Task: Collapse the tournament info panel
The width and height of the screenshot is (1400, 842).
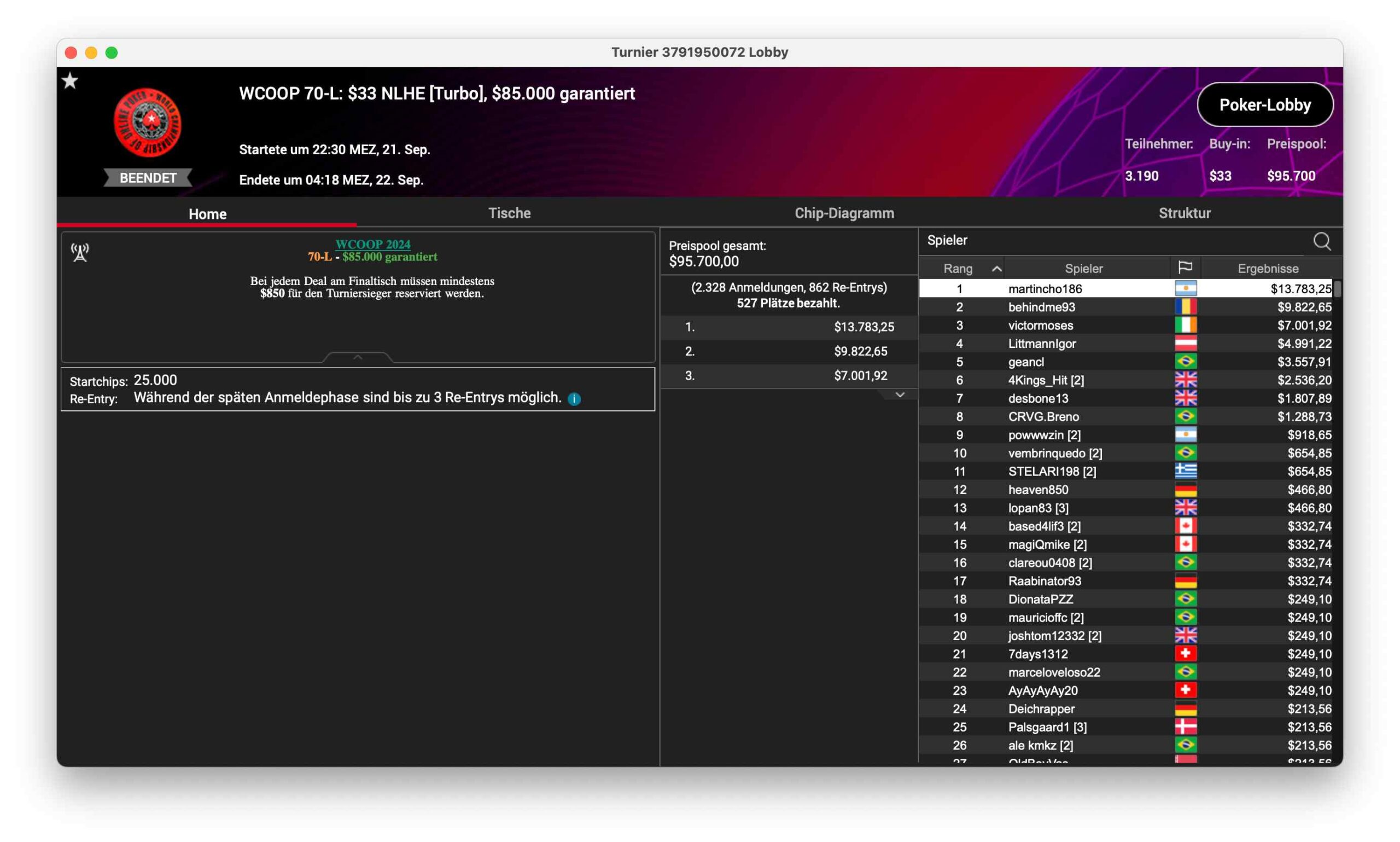Action: (x=357, y=357)
